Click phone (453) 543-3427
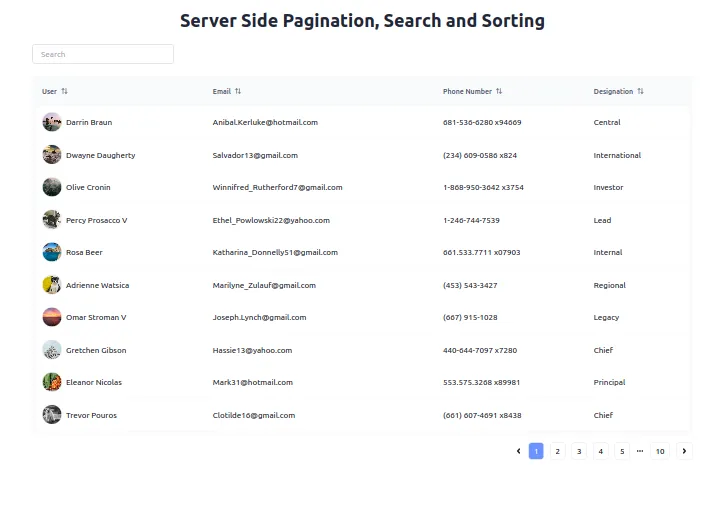725x506 pixels. pos(470,285)
